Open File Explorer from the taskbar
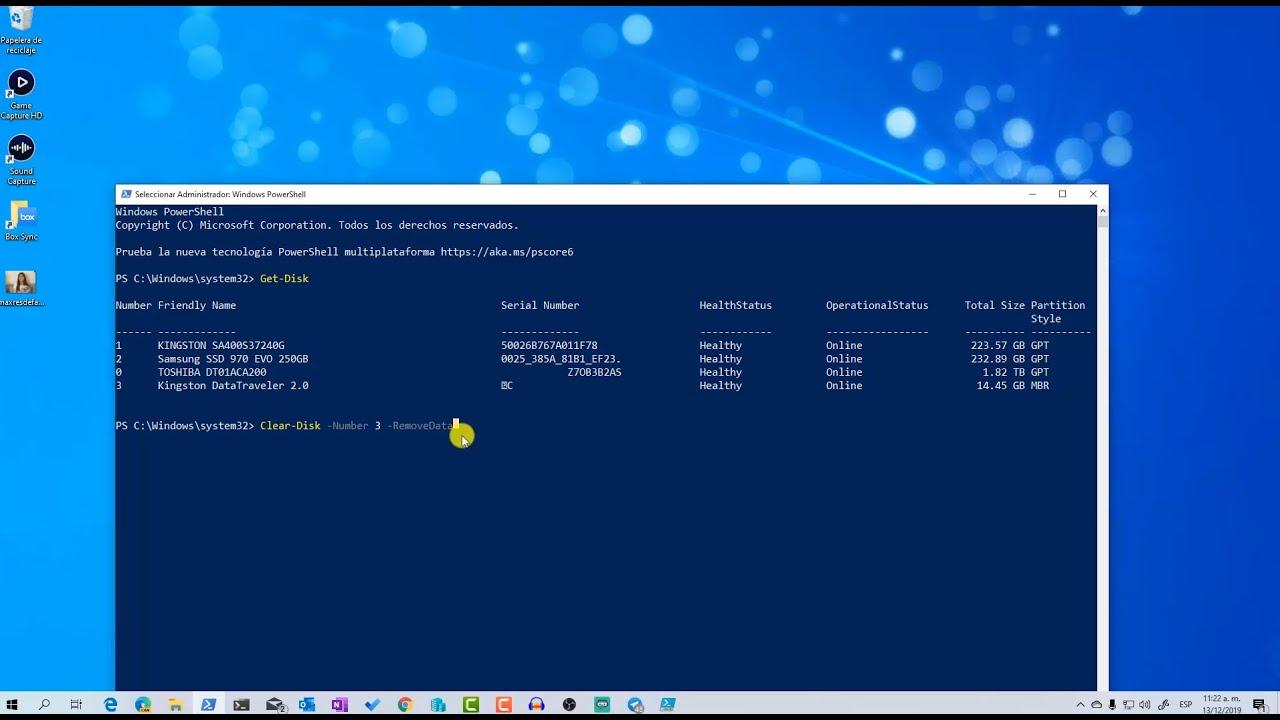The width and height of the screenshot is (1280, 720). point(175,705)
